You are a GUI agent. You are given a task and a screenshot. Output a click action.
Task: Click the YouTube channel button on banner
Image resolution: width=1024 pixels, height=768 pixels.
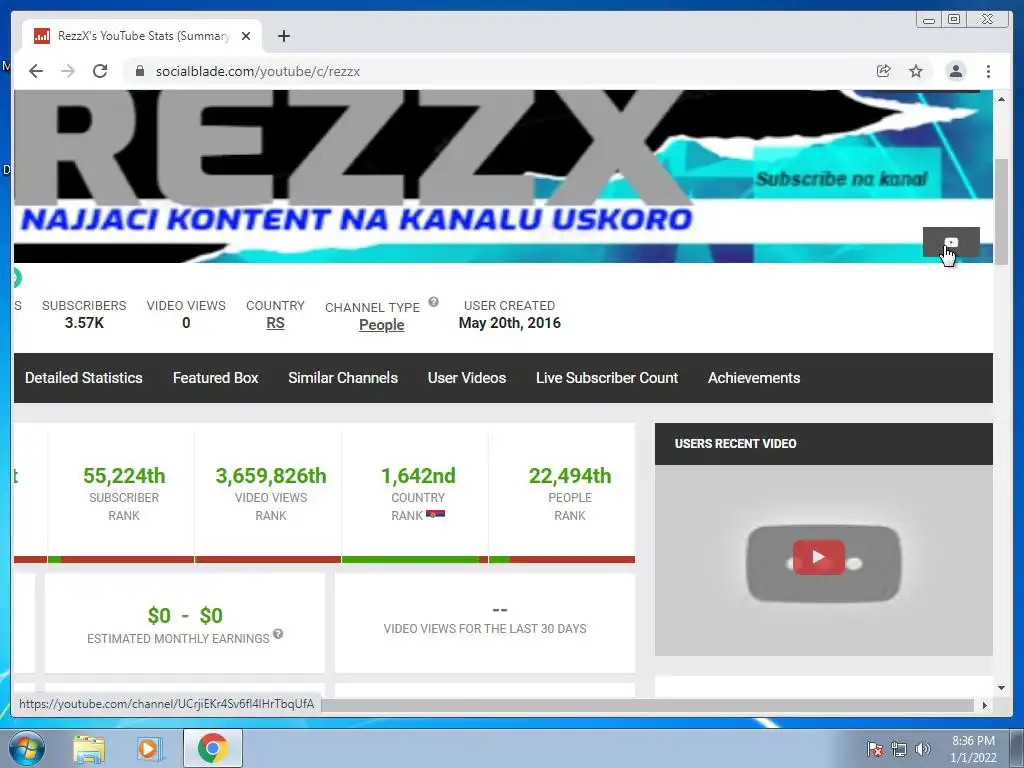point(951,242)
